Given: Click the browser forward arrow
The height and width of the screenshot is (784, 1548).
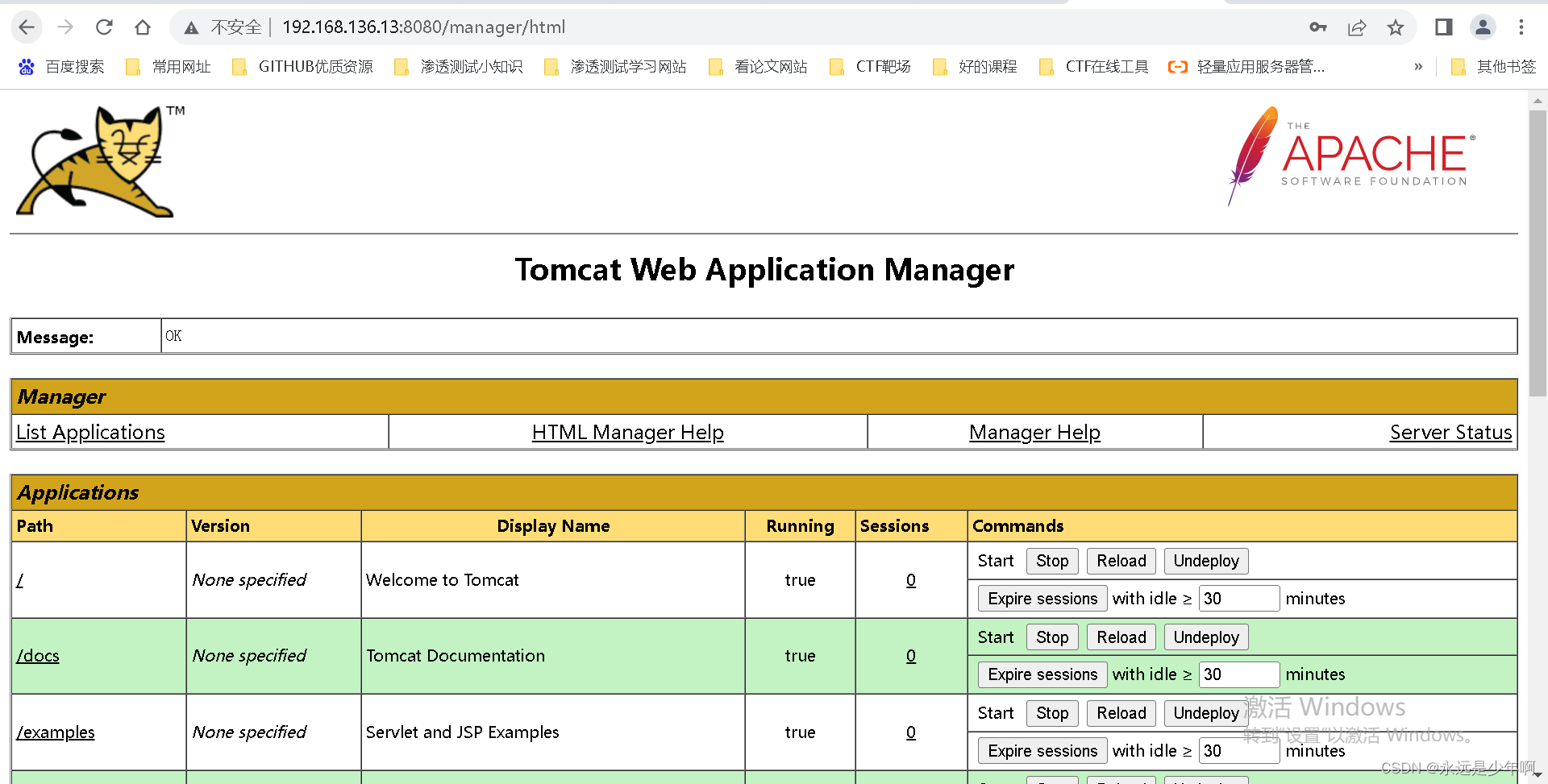Looking at the screenshot, I should 65,27.
